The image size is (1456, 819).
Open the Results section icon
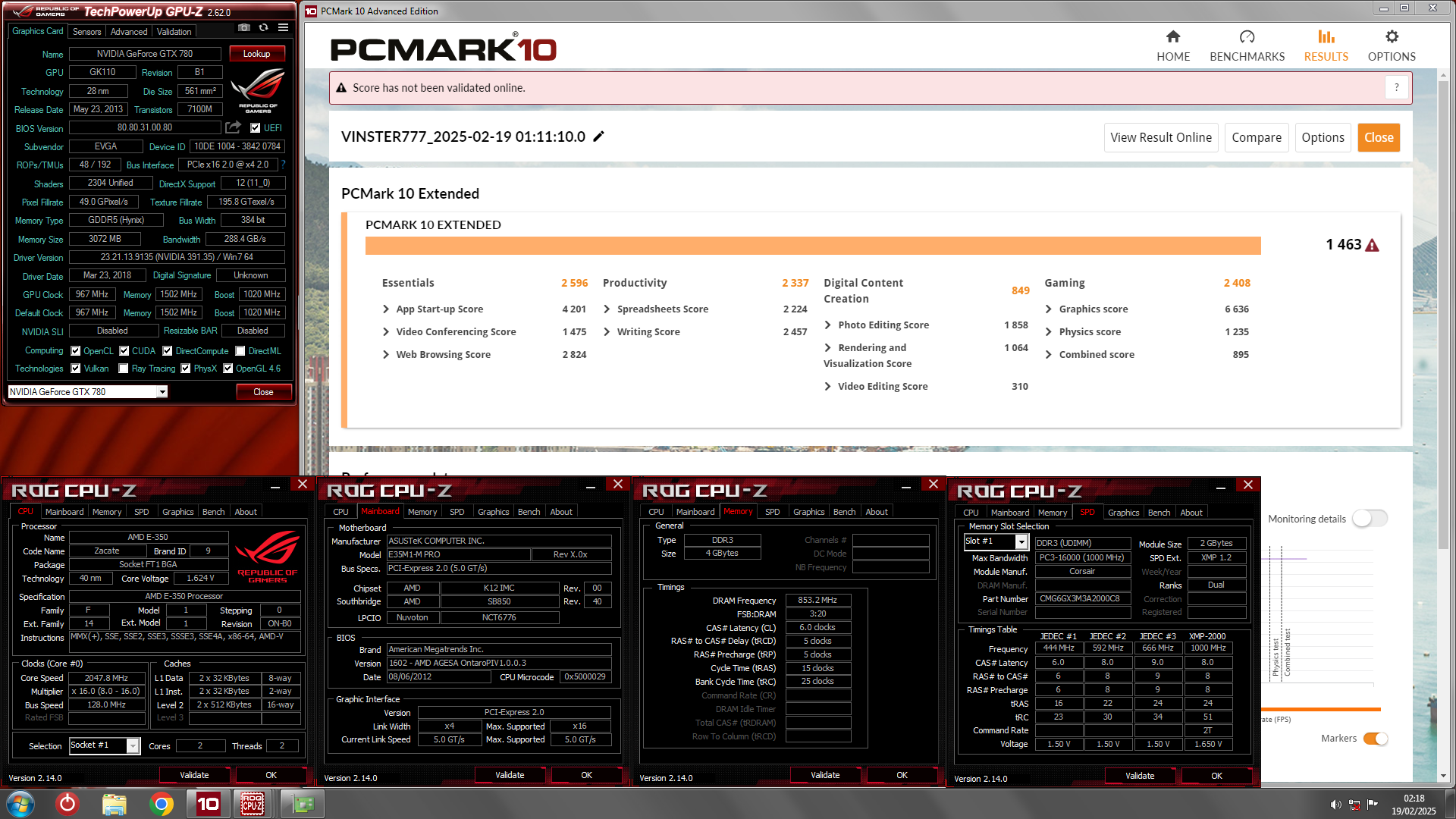click(x=1326, y=36)
